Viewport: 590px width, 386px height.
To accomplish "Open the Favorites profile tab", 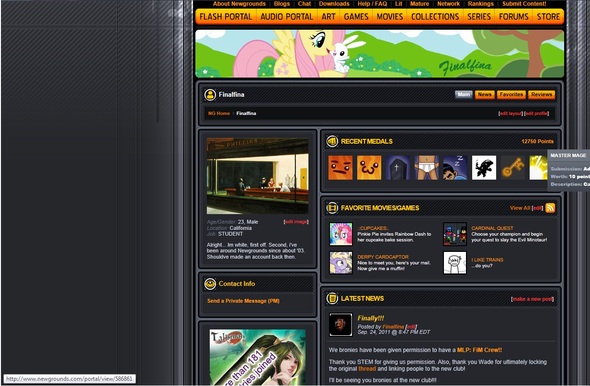I will (x=511, y=94).
